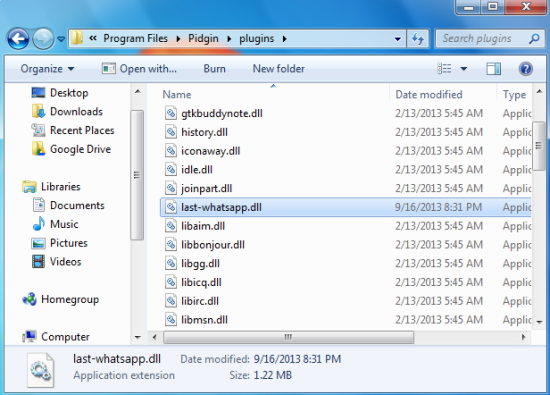Click the file list scroll right arrow
Screen dimensions: 550x395
pyautogui.click(x=523, y=337)
